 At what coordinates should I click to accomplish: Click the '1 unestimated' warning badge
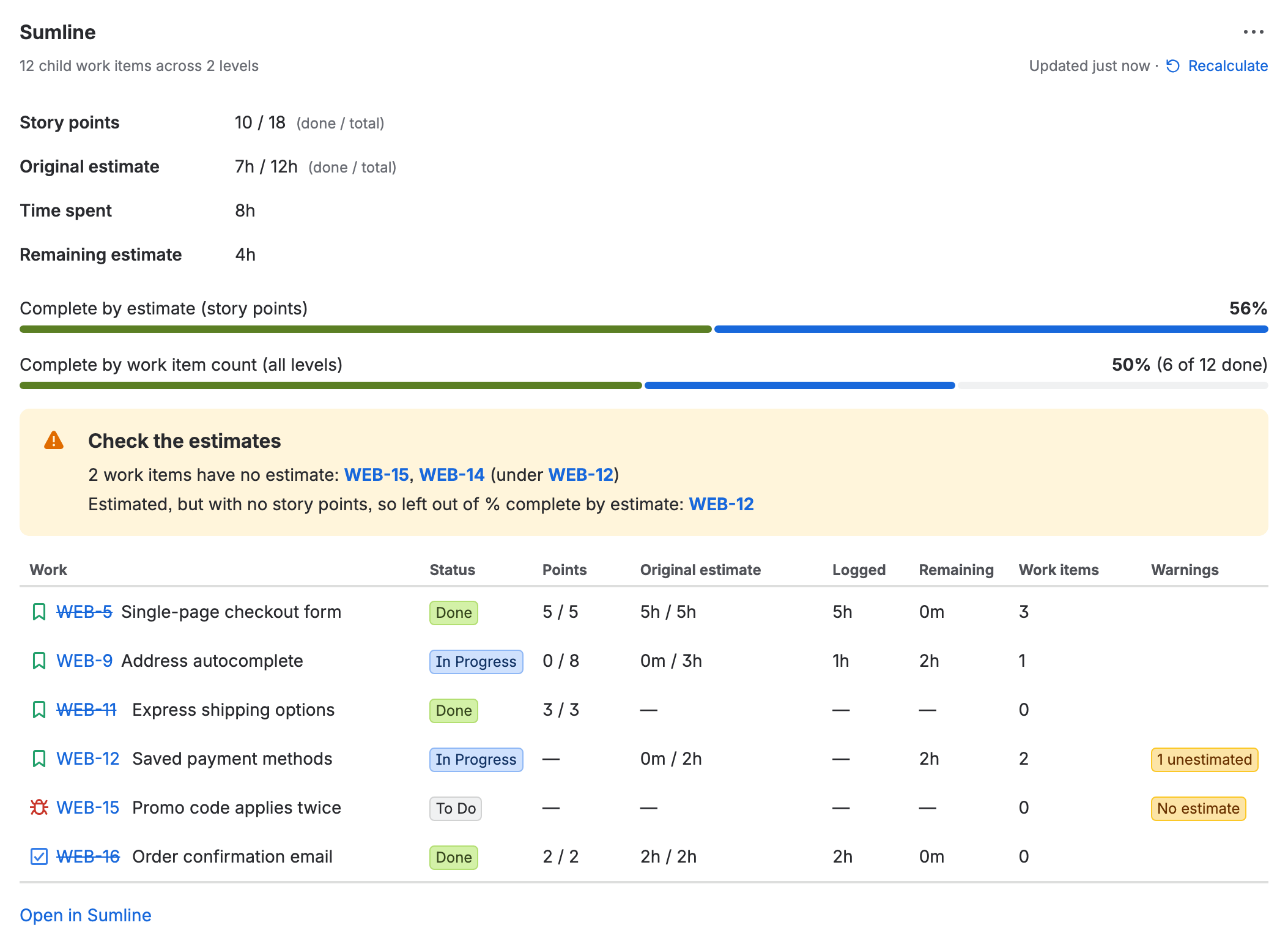1204,759
